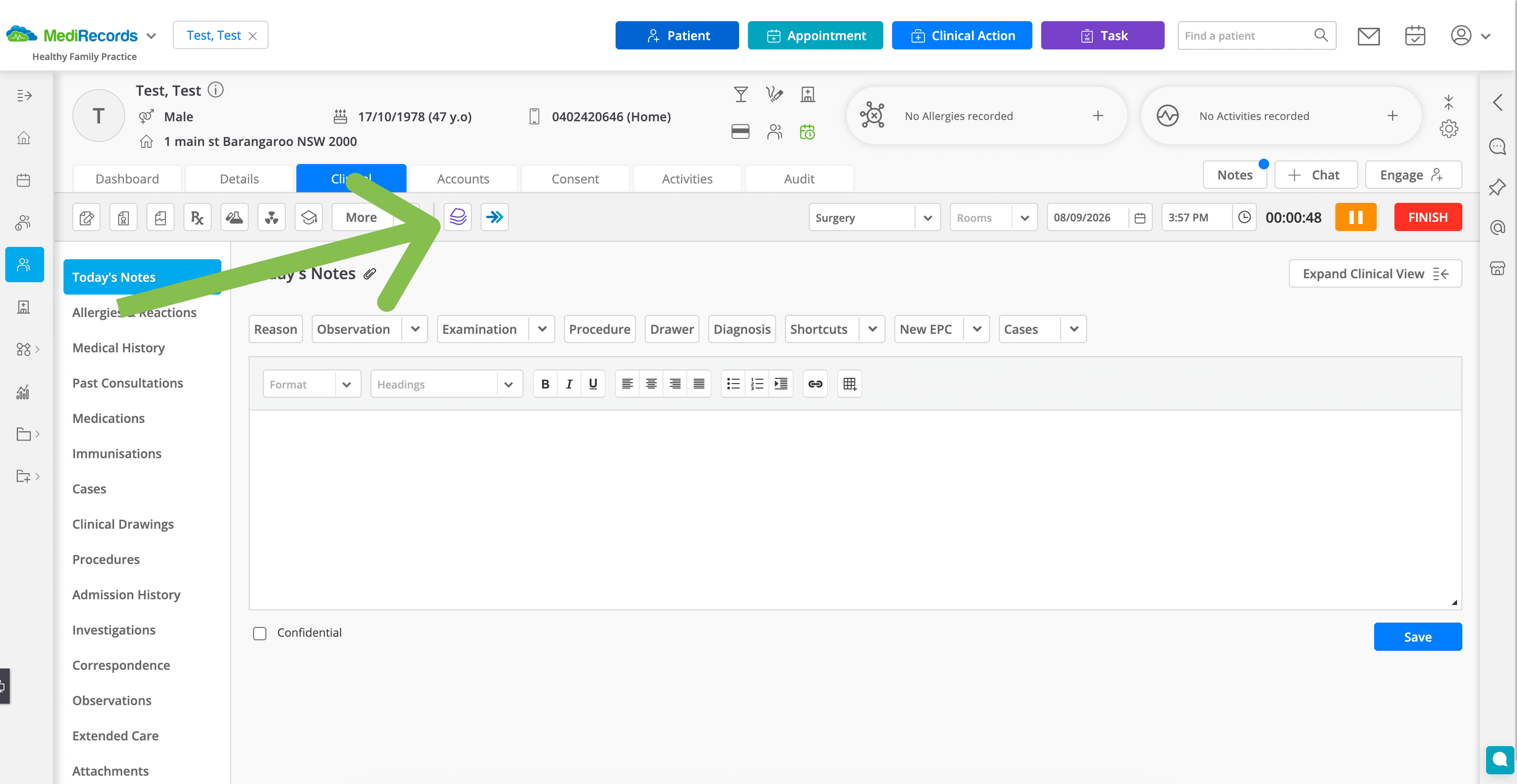Open the Rooms dropdown
1517x784 pixels.
tap(994, 217)
